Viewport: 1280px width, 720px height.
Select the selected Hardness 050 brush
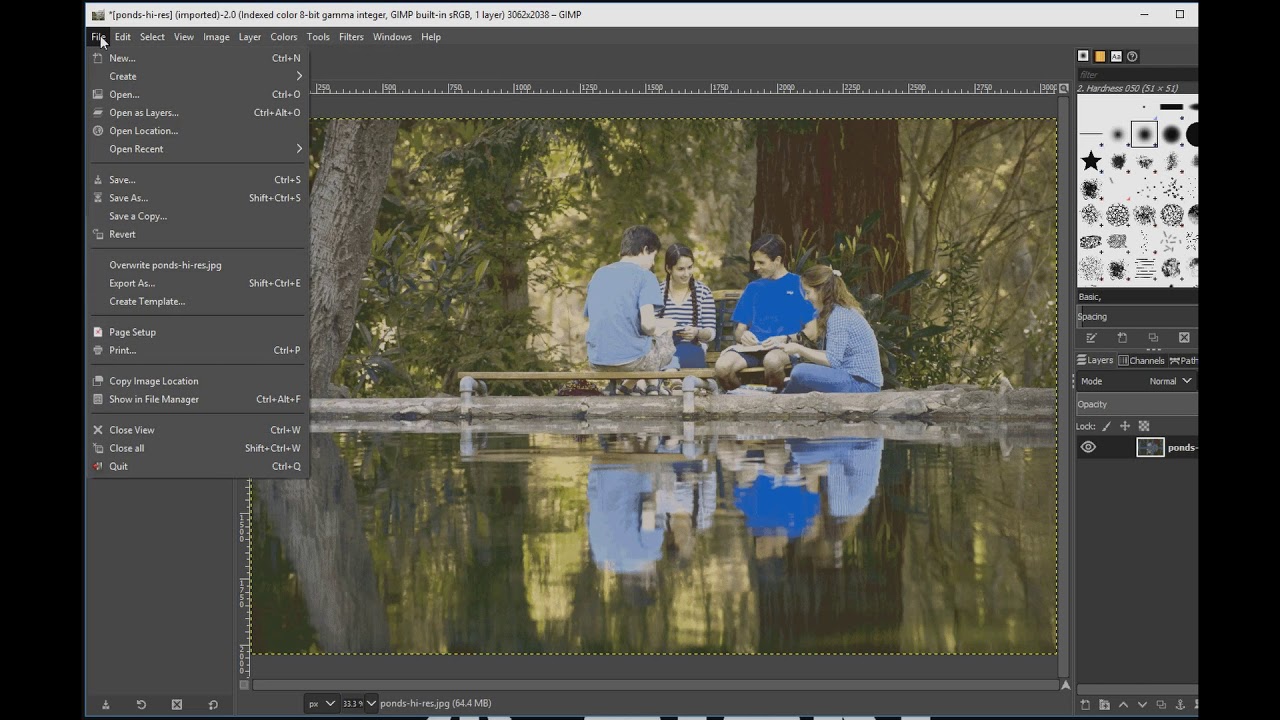(x=1144, y=134)
